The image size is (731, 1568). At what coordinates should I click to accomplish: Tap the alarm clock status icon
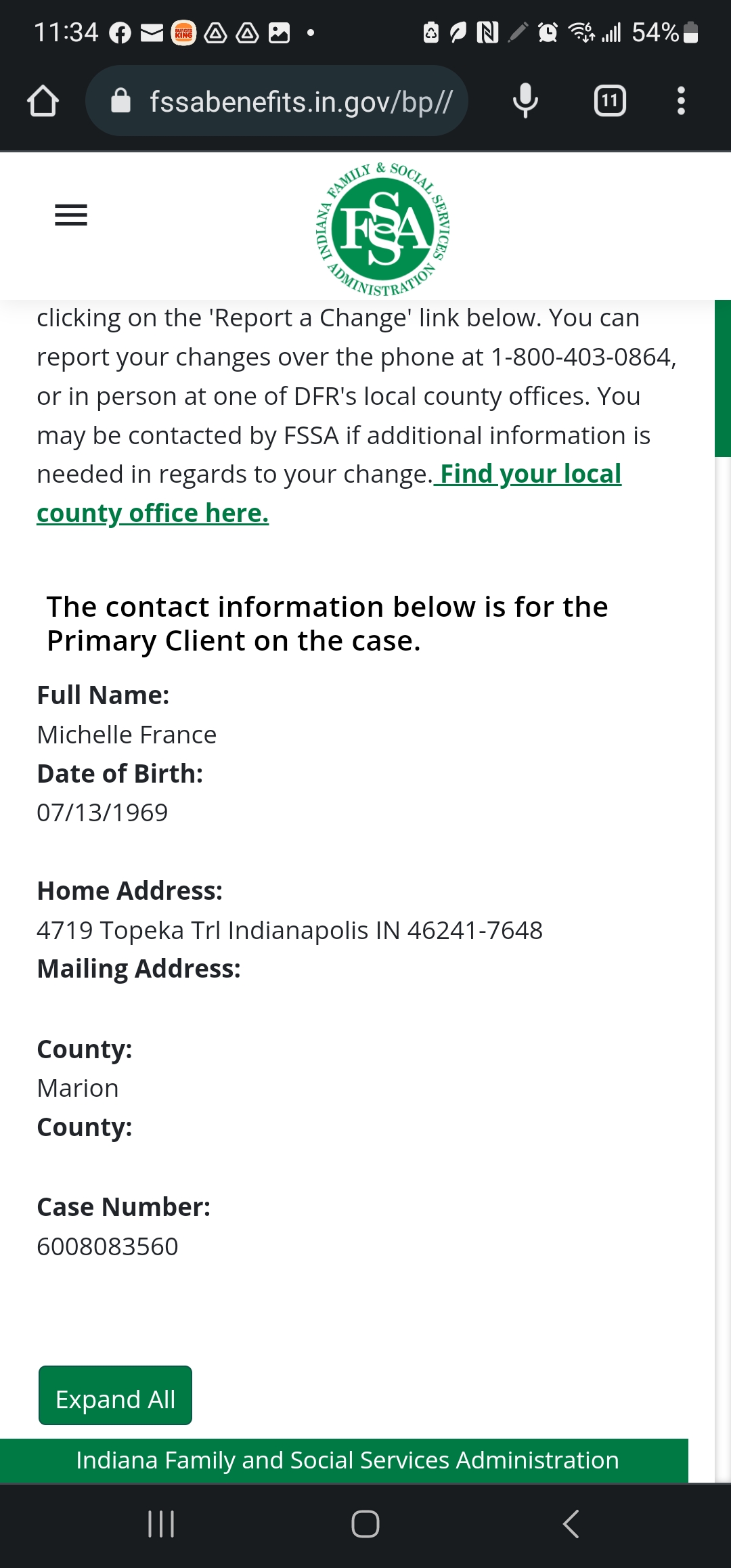coord(548,32)
